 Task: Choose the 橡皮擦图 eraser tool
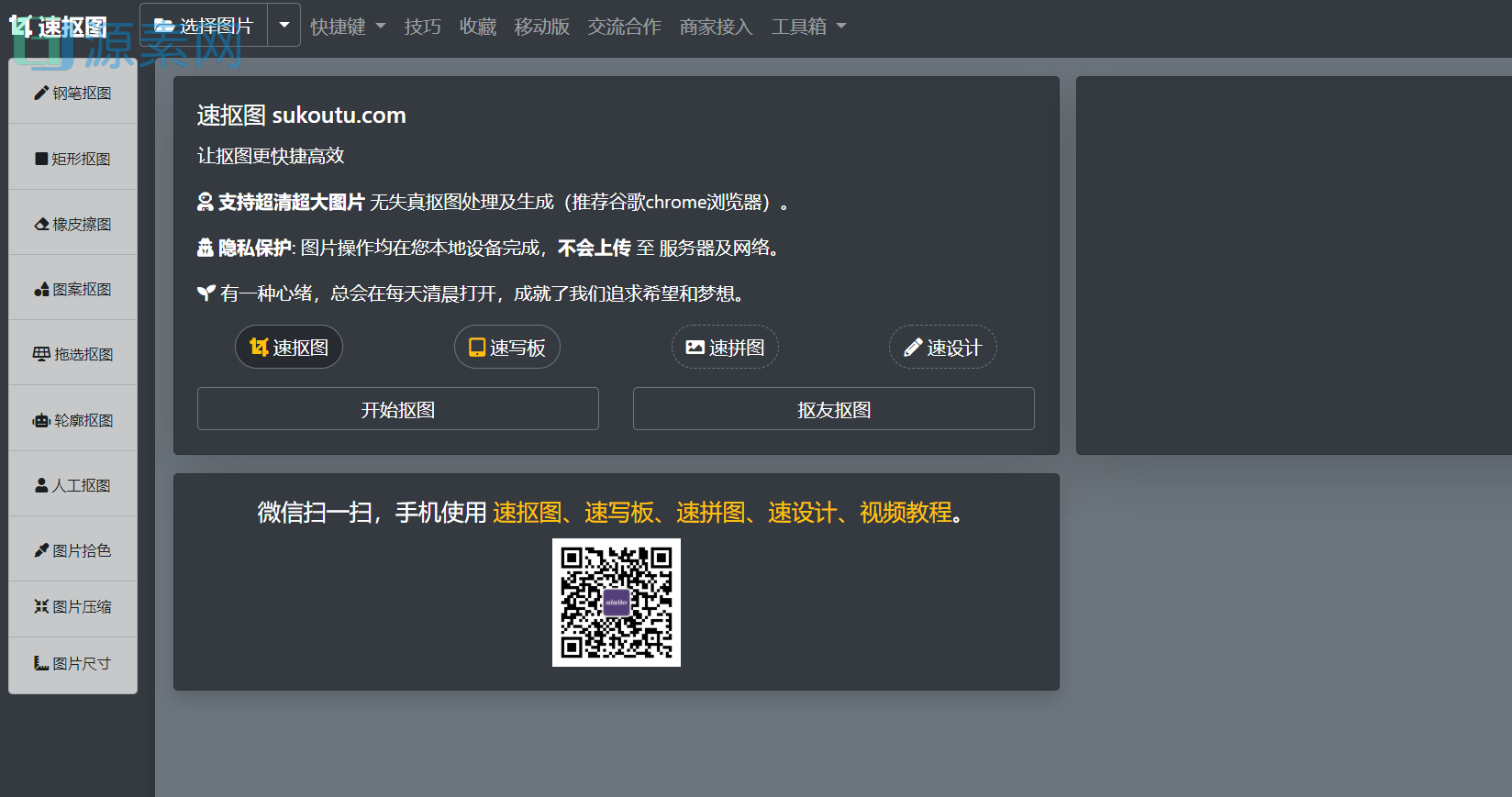[x=72, y=224]
